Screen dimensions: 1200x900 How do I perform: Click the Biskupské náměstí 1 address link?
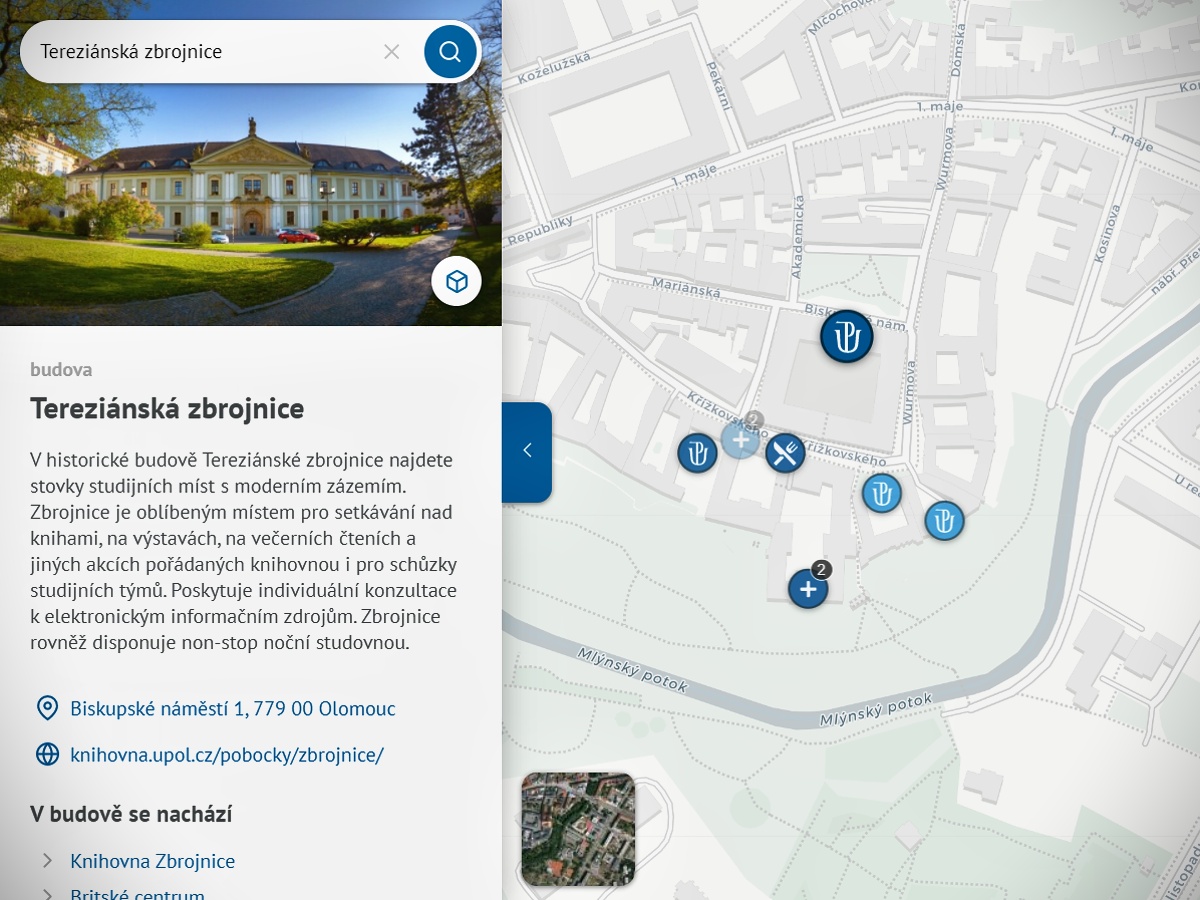tap(232, 708)
